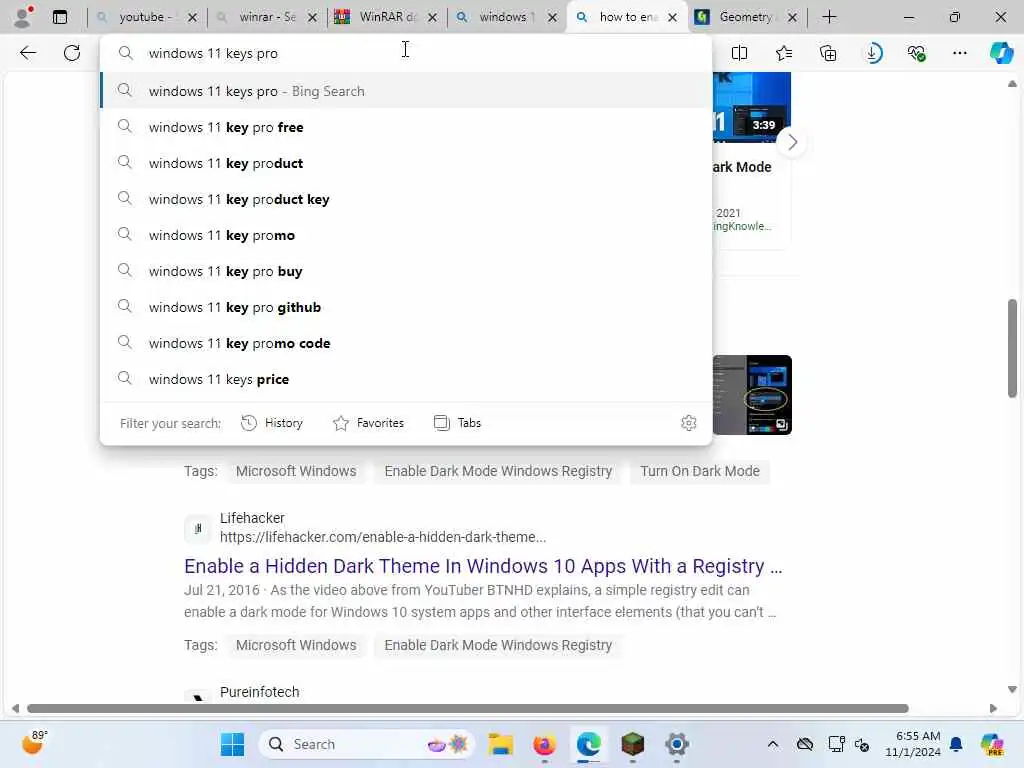Open the Favorites star toolbar icon

coord(784,53)
